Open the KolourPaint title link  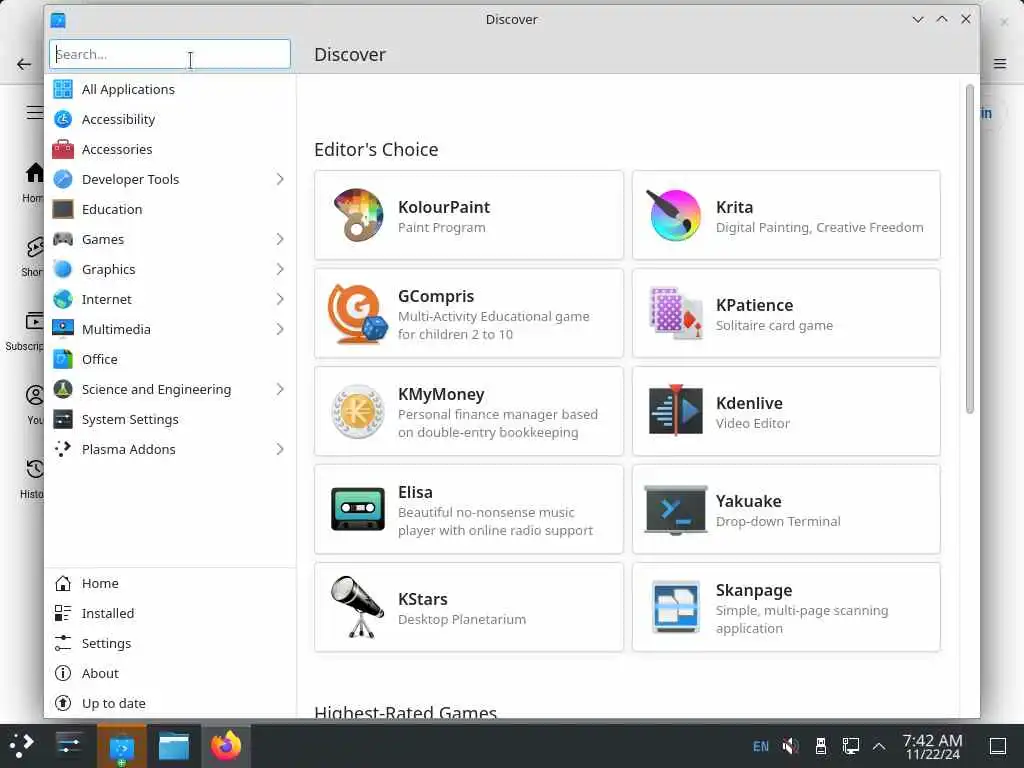click(444, 207)
